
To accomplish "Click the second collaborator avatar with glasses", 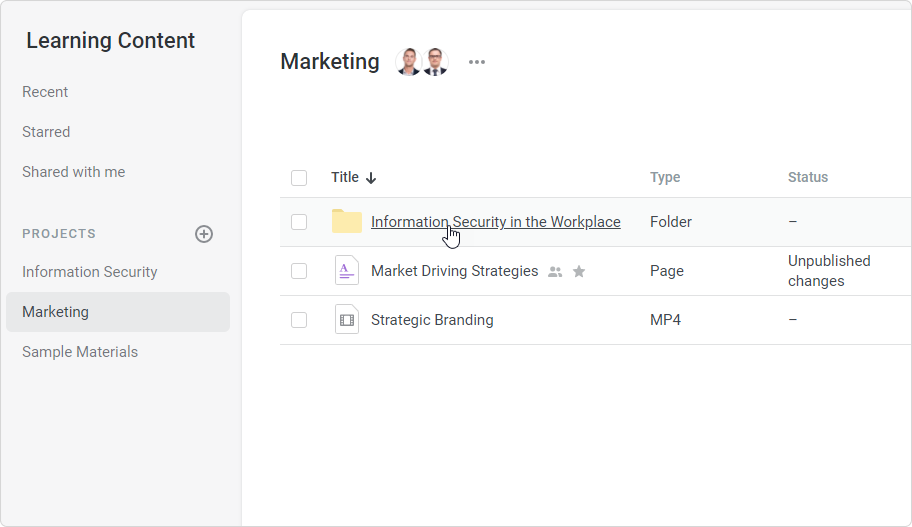I will point(435,62).
